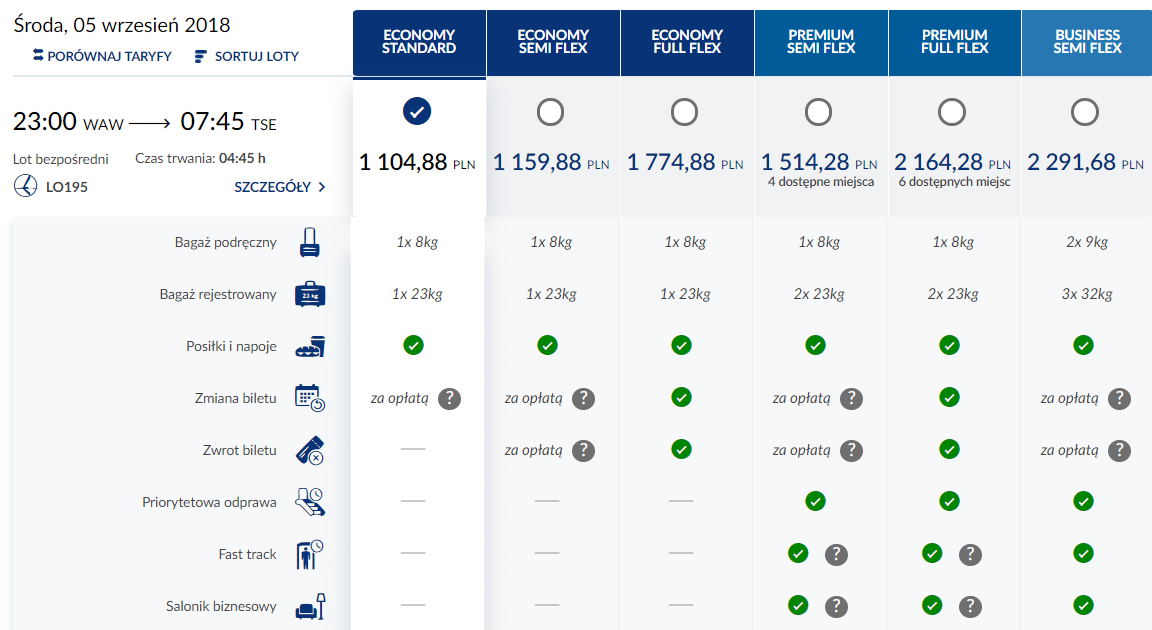
Task: Click the ticket change calendar icon
Action: [x=310, y=398]
